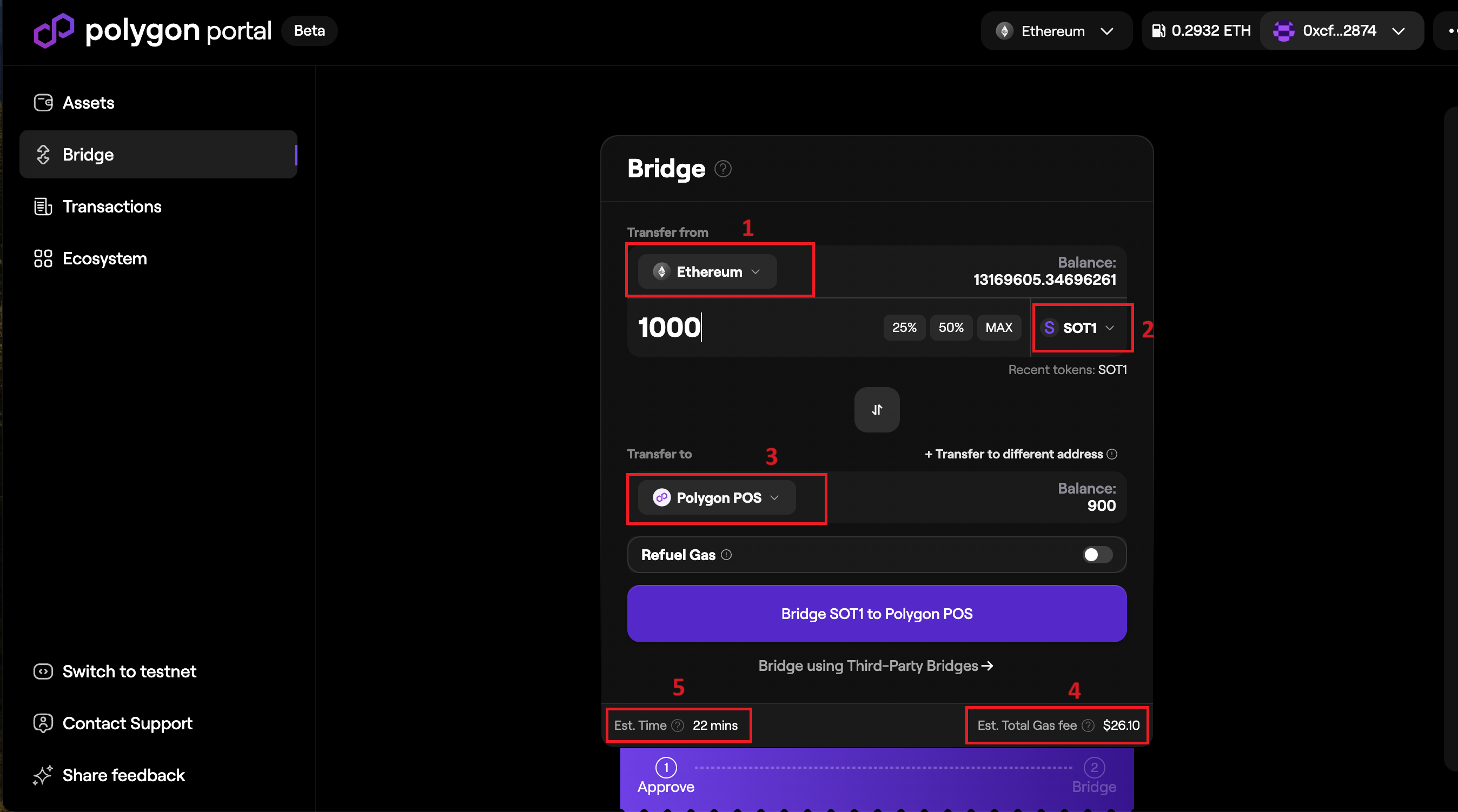
Task: Click the amount input field showing 1000
Action: [x=753, y=328]
